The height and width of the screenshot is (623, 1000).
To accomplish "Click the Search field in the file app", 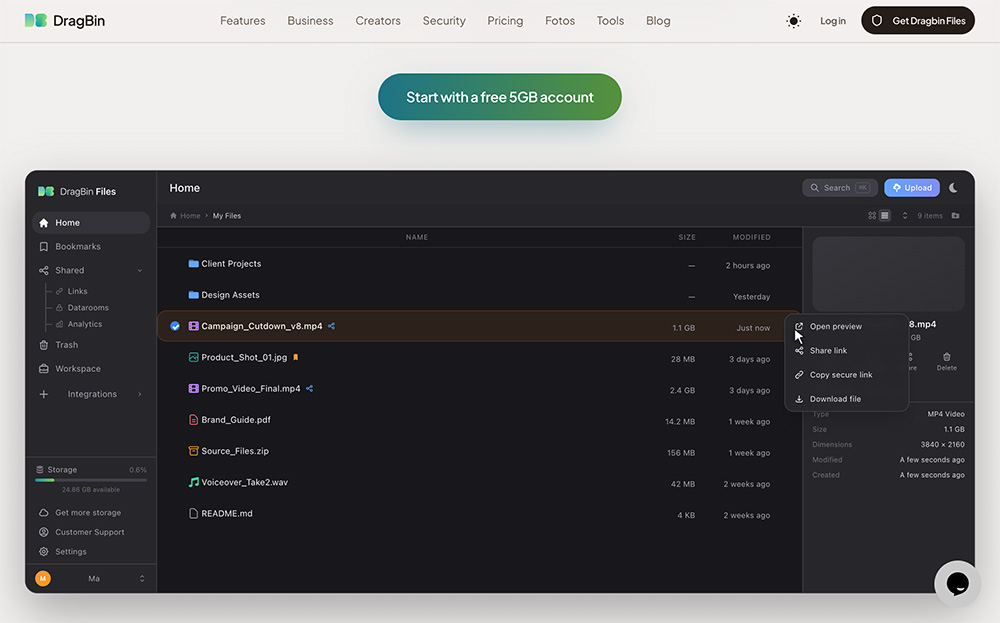I will click(840, 187).
